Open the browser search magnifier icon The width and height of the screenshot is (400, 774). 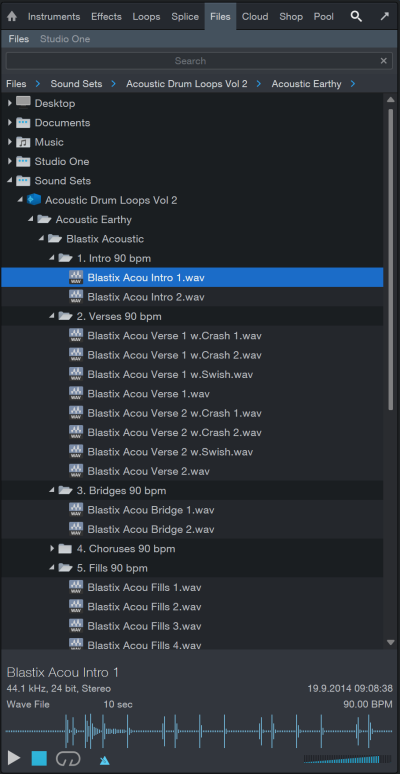(x=356, y=16)
